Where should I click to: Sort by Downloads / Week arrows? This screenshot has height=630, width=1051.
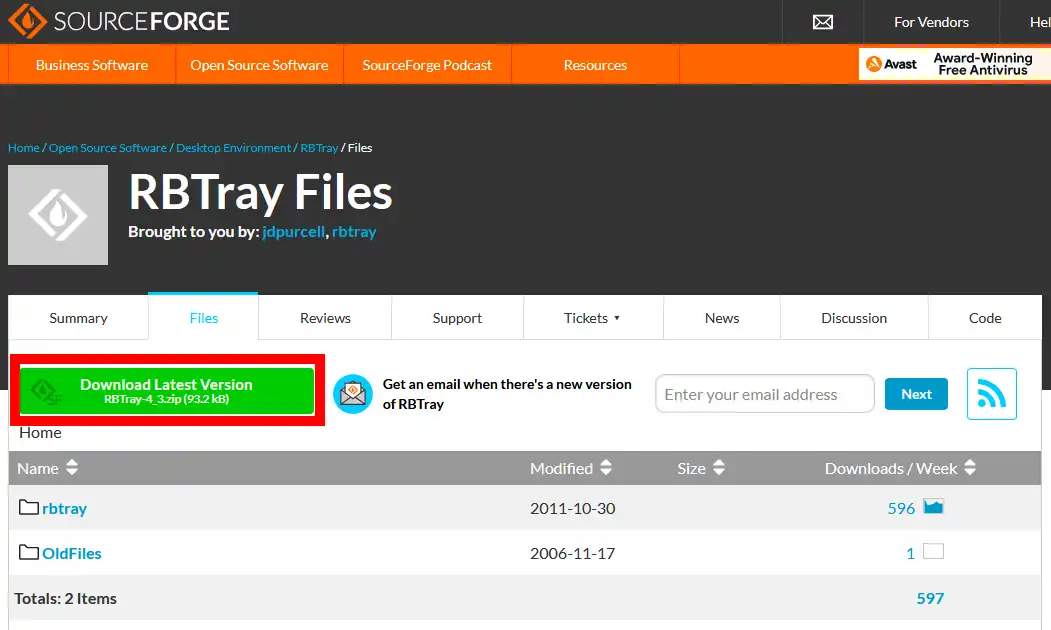970,468
